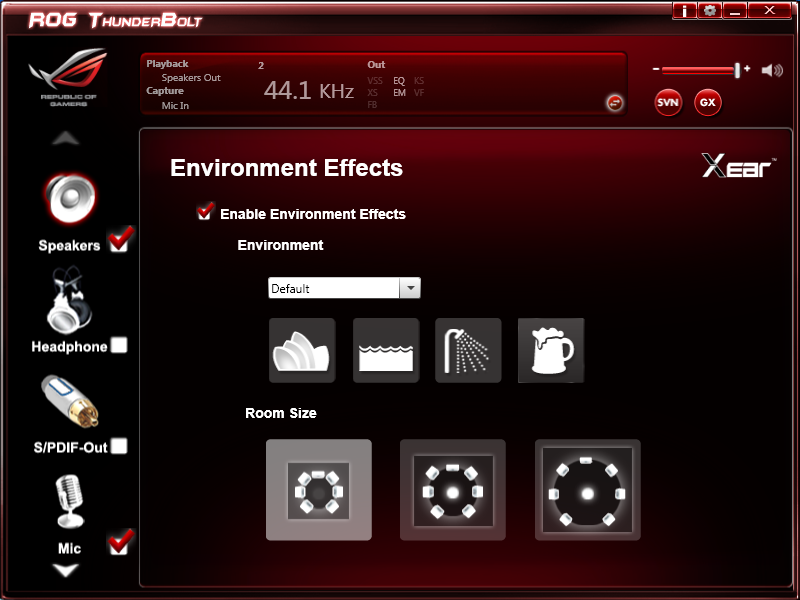Viewport: 800px width, 600px height.
Task: Click the Xear logo
Action: [x=739, y=166]
